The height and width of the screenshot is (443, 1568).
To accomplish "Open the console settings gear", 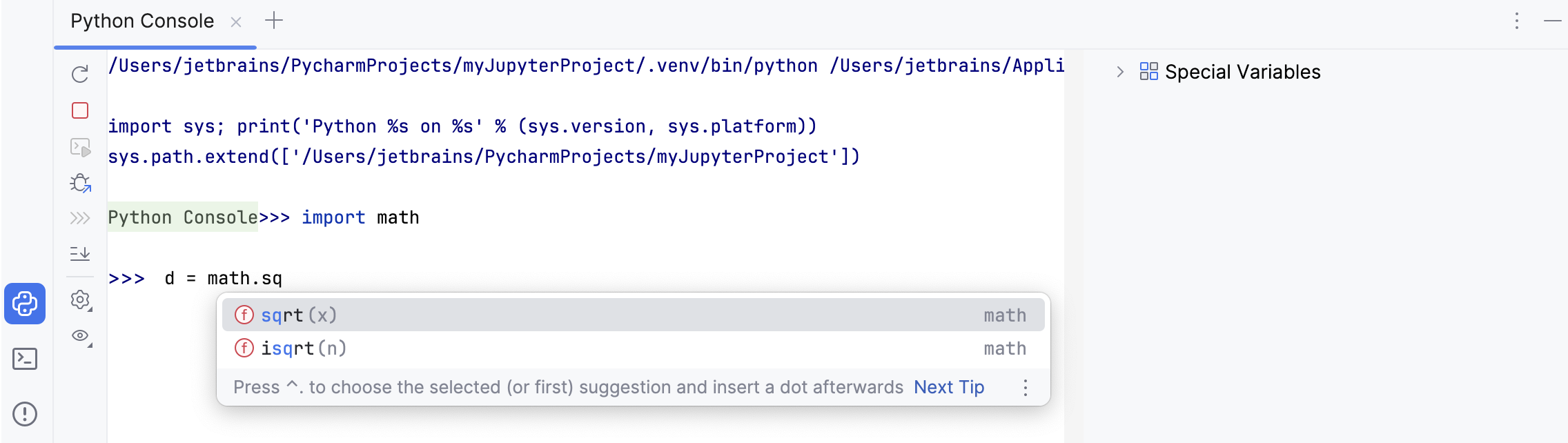I will tap(79, 300).
